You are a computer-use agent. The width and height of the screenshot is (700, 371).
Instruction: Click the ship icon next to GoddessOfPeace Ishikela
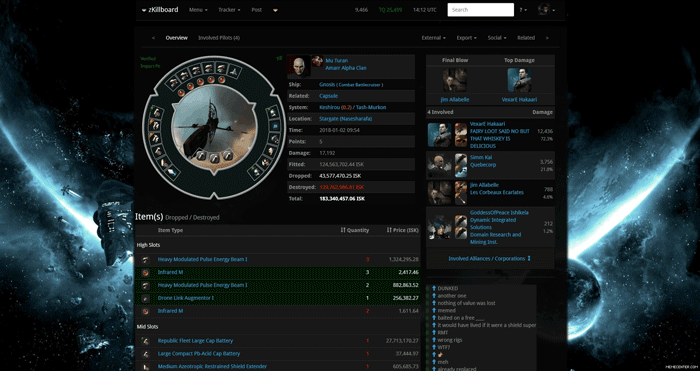point(461,221)
